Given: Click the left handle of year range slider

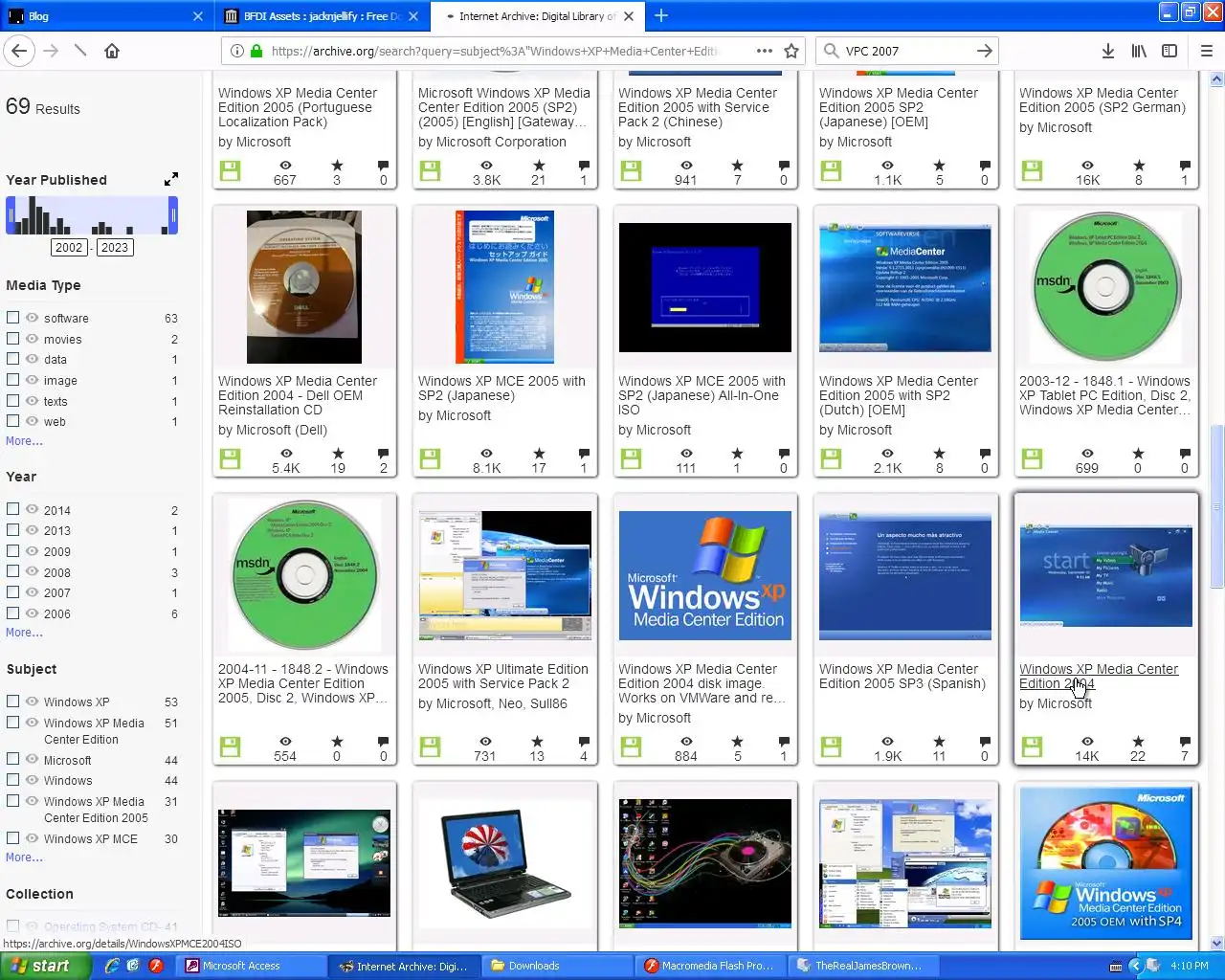Looking at the screenshot, I should pos(11,215).
